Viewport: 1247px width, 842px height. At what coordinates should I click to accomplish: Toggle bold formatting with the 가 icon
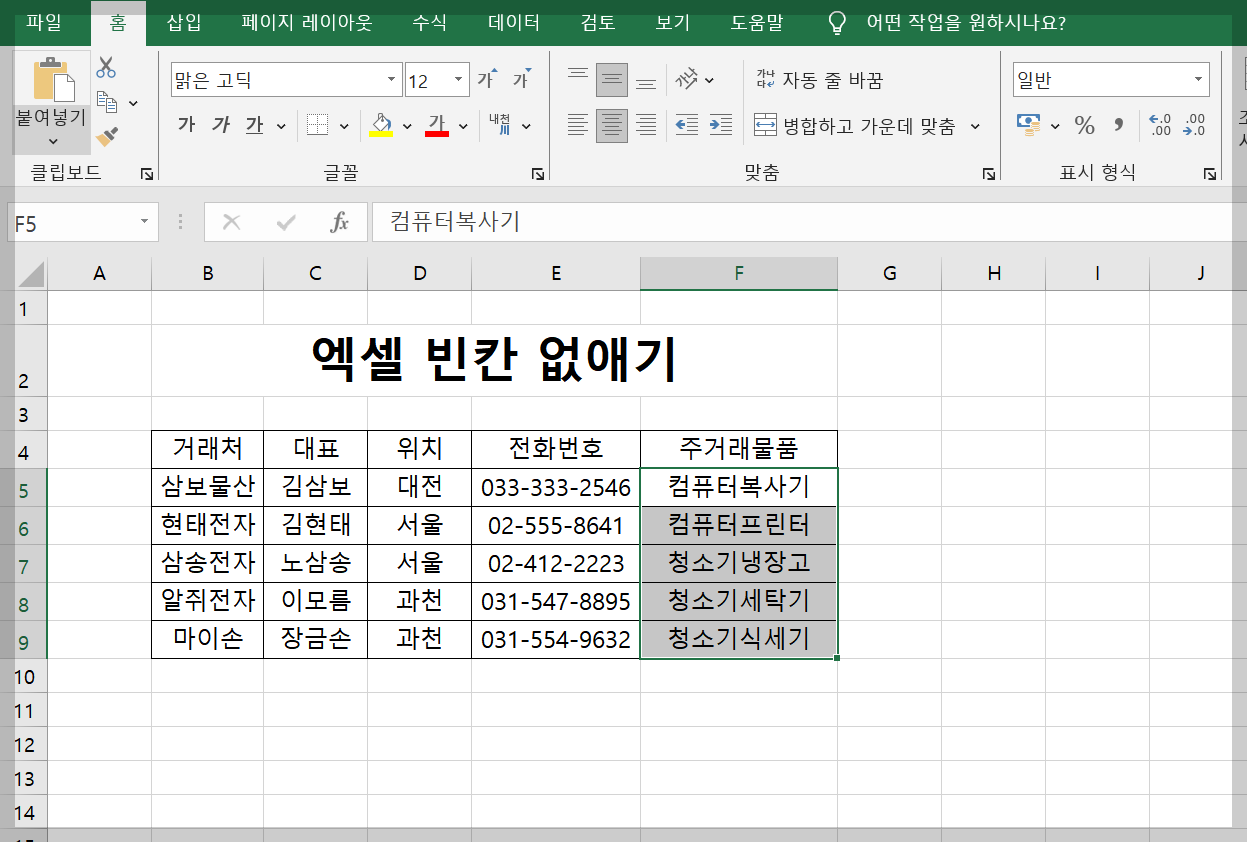point(186,125)
